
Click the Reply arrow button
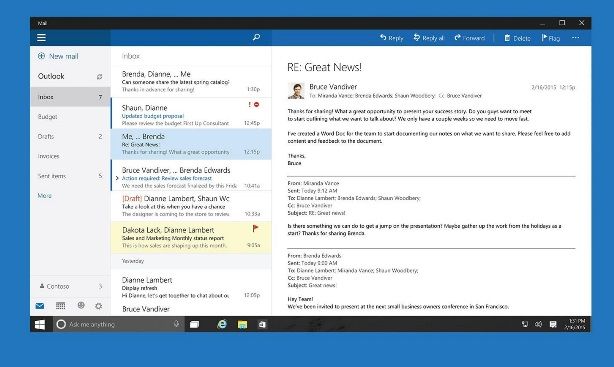(x=391, y=38)
